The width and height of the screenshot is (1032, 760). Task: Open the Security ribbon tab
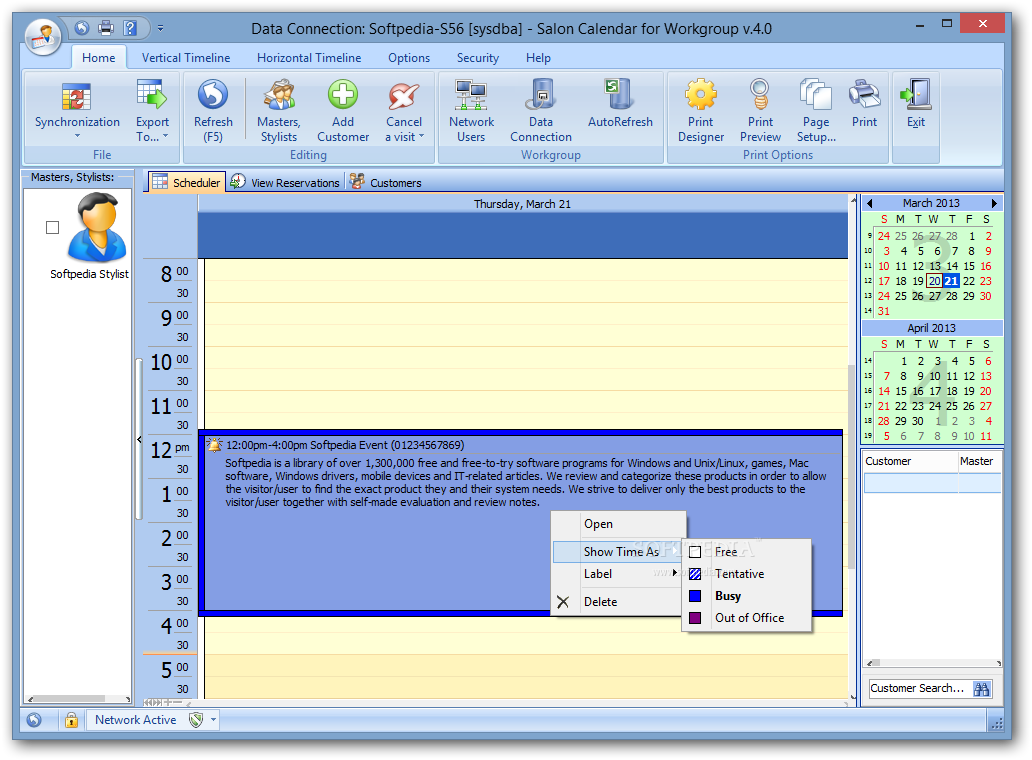click(x=478, y=58)
